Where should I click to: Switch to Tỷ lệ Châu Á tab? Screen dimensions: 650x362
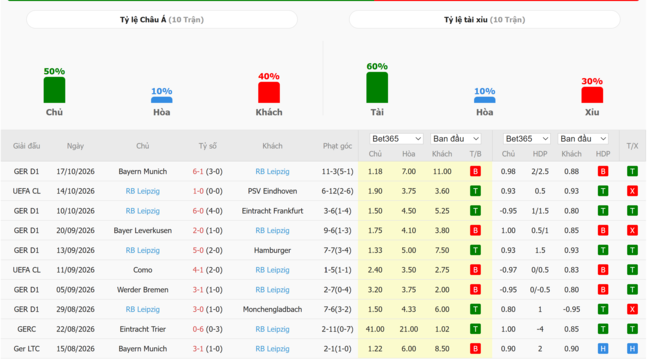point(162,19)
